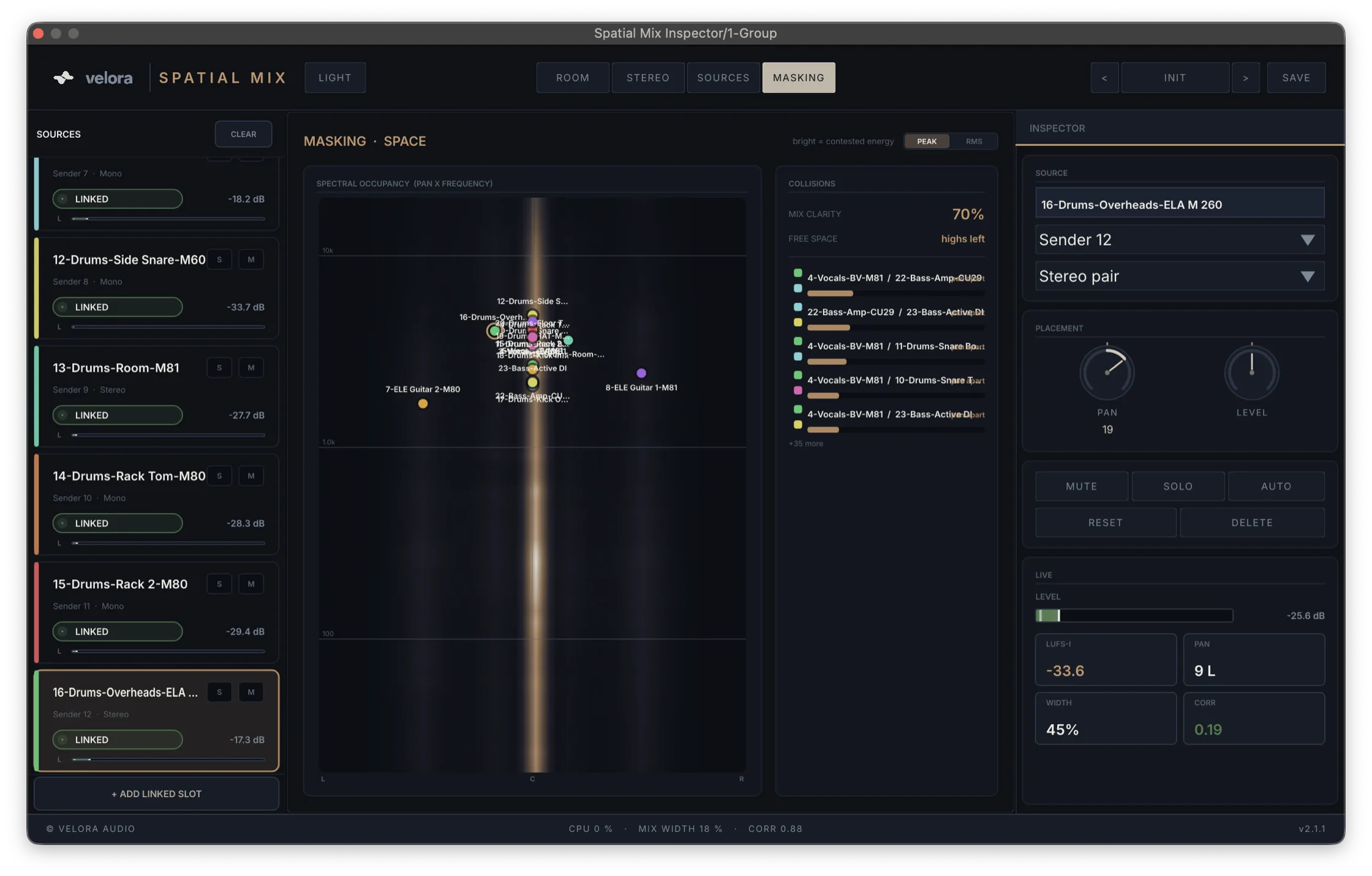The width and height of the screenshot is (1372, 876).
Task: Click the live LEVEL meter bar
Action: tap(1134, 615)
